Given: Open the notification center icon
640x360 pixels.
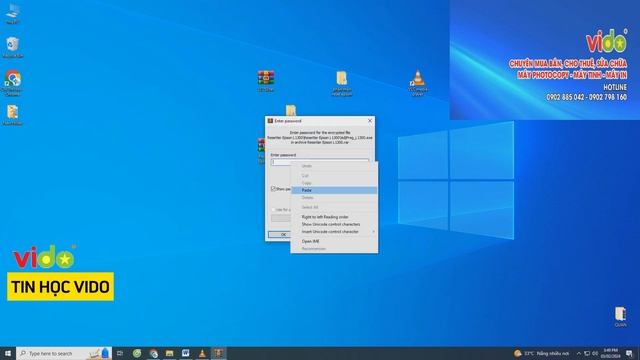Looking at the screenshot, I should pyautogui.click(x=629, y=353).
